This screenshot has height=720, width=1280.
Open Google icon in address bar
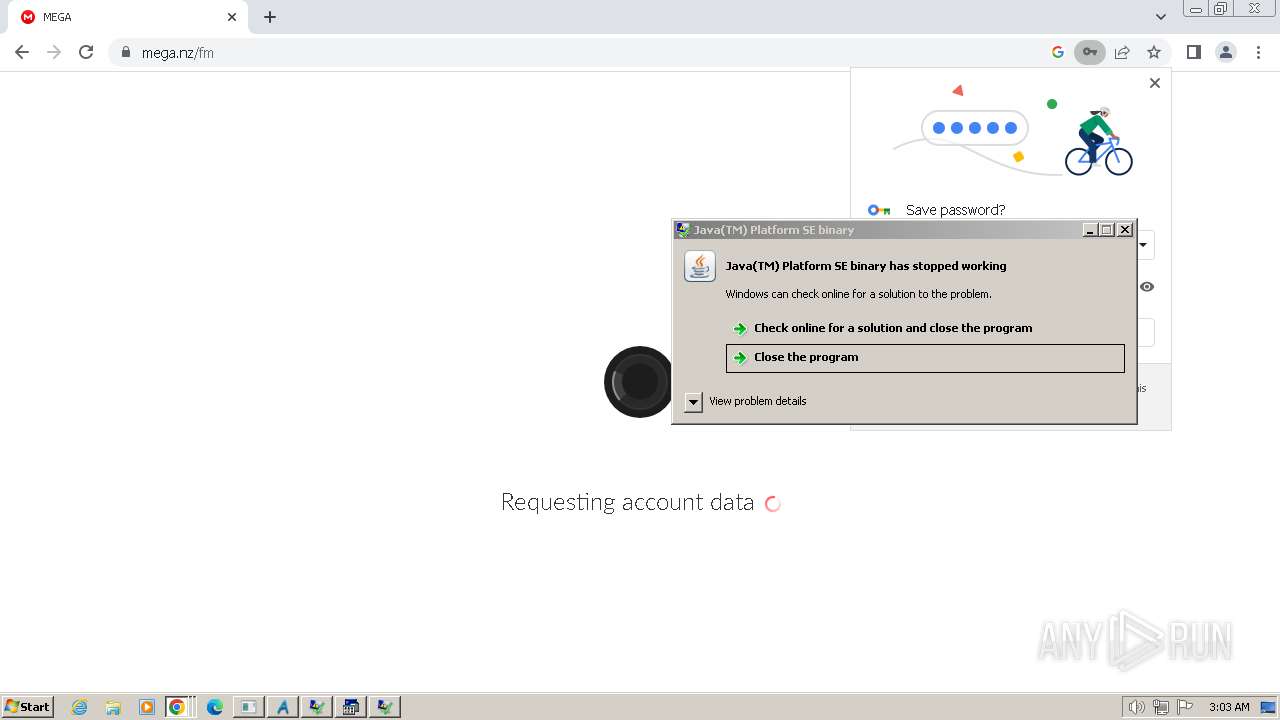(1058, 52)
